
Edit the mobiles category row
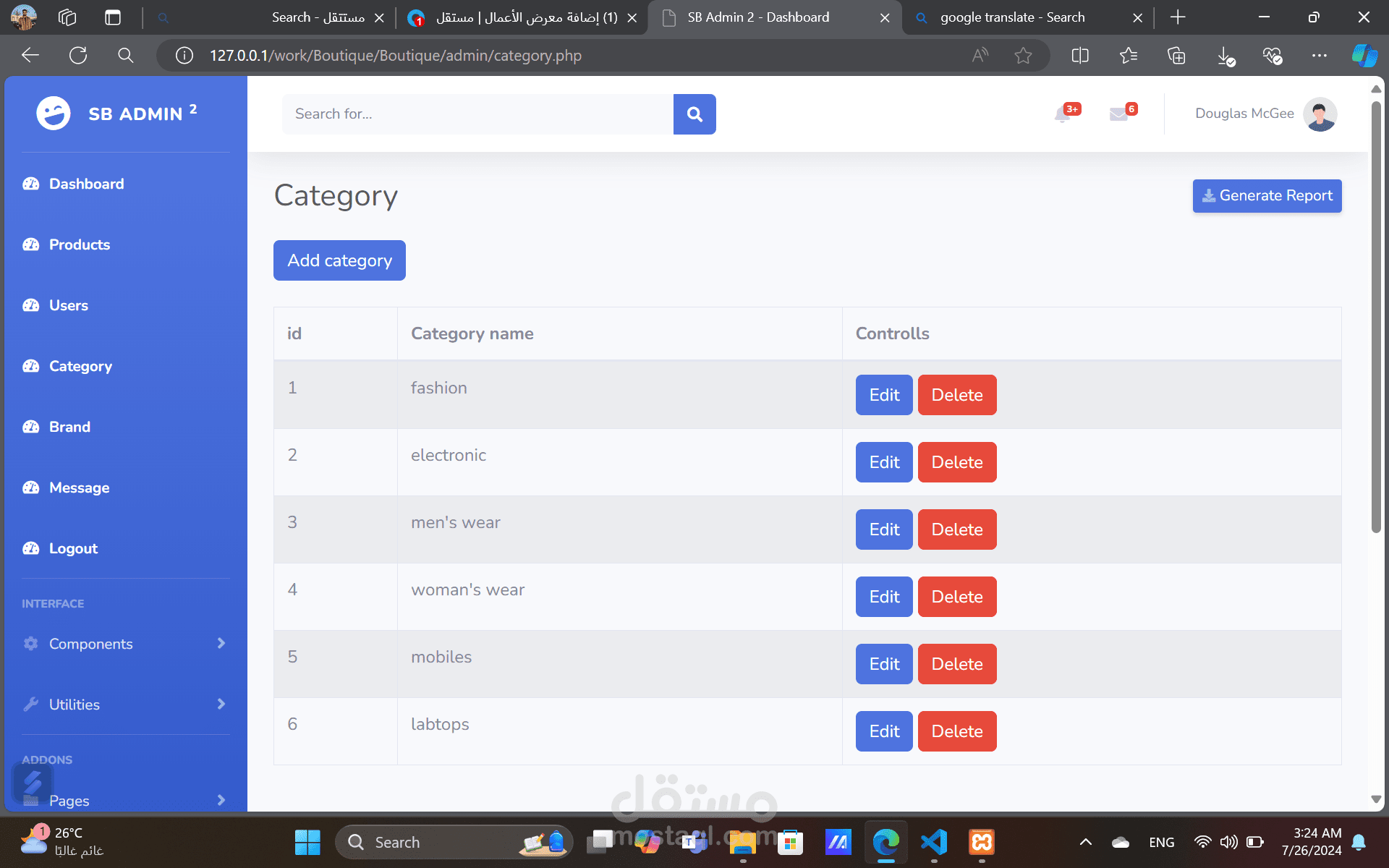coord(884,664)
